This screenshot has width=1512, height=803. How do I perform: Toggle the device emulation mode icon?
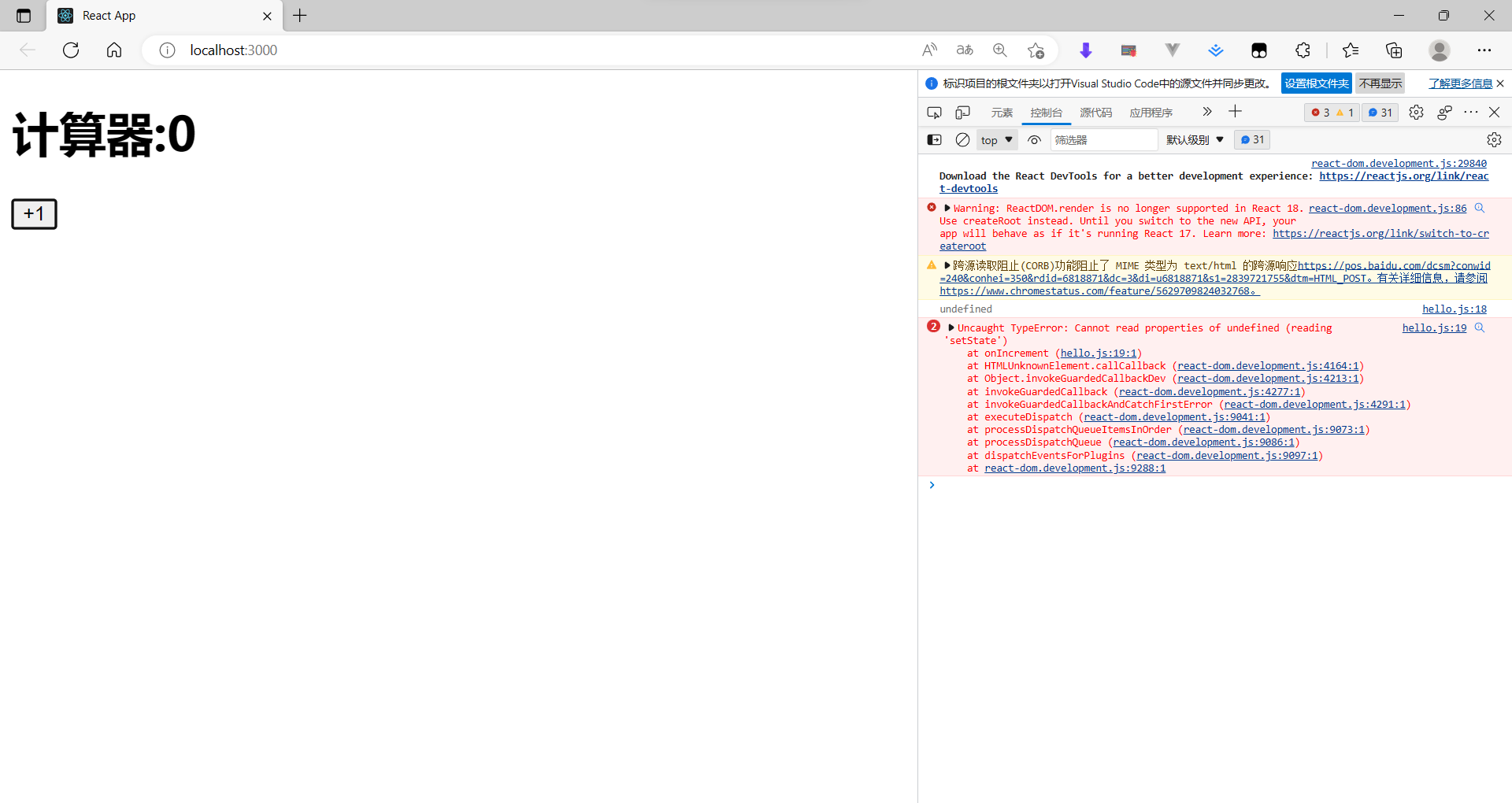[962, 112]
